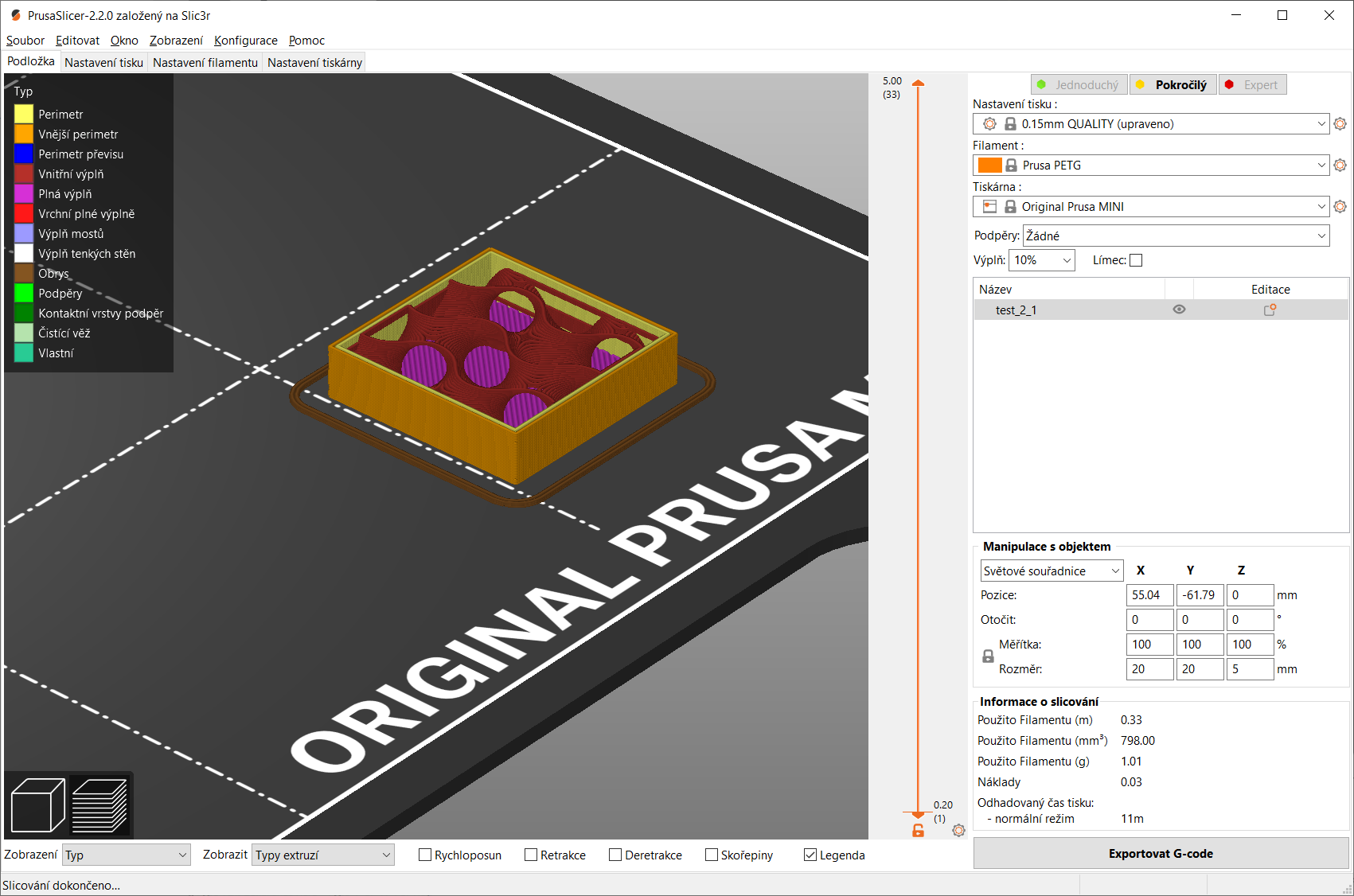Image resolution: width=1354 pixels, height=896 pixels.
Task: Enable the Rychloposun checkbox
Action: (426, 855)
